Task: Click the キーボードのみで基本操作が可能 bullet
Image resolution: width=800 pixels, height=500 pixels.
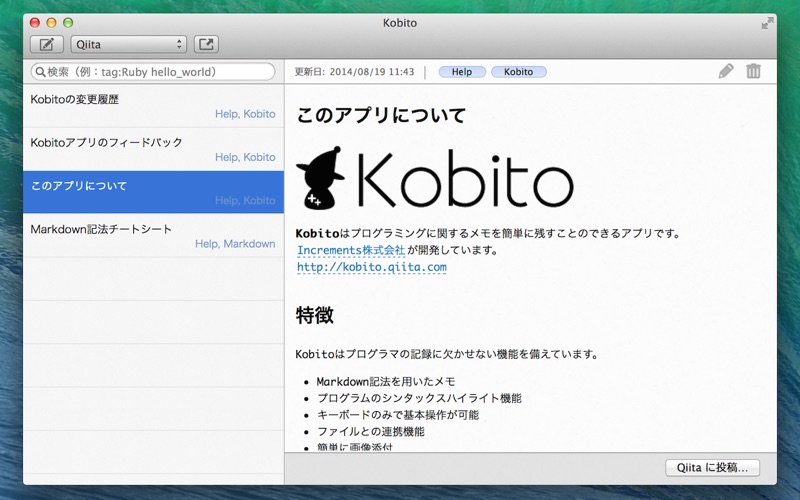Action: point(397,415)
